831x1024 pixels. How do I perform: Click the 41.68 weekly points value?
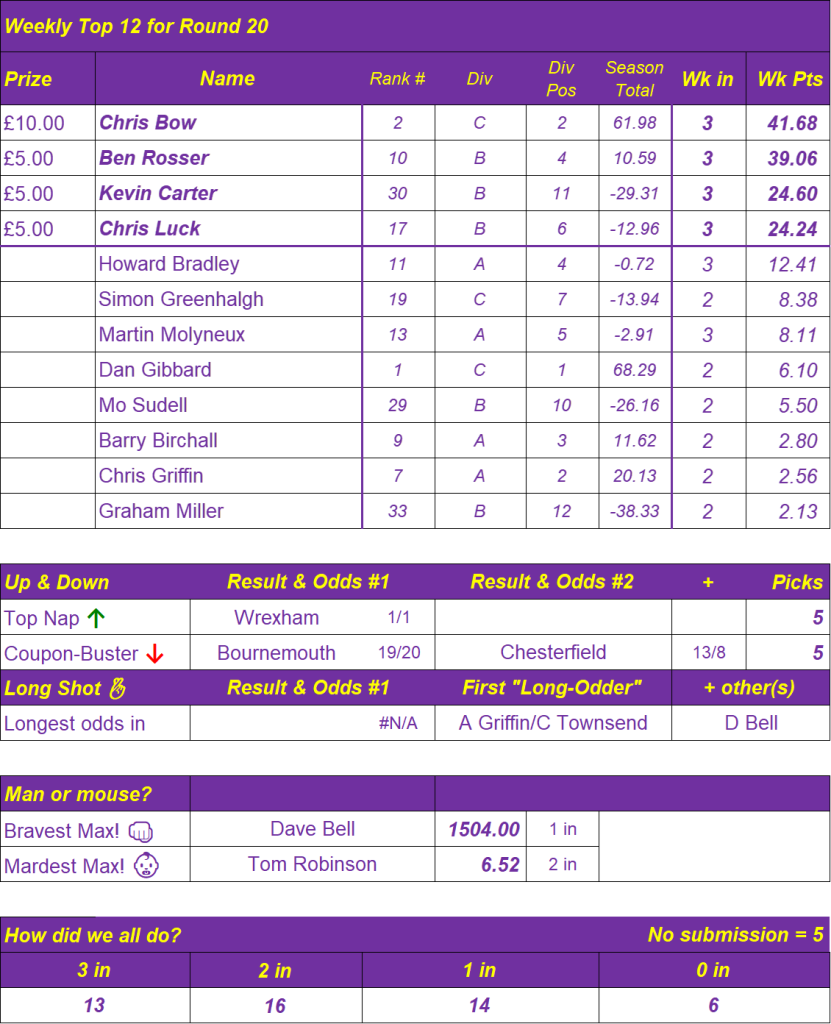click(792, 123)
